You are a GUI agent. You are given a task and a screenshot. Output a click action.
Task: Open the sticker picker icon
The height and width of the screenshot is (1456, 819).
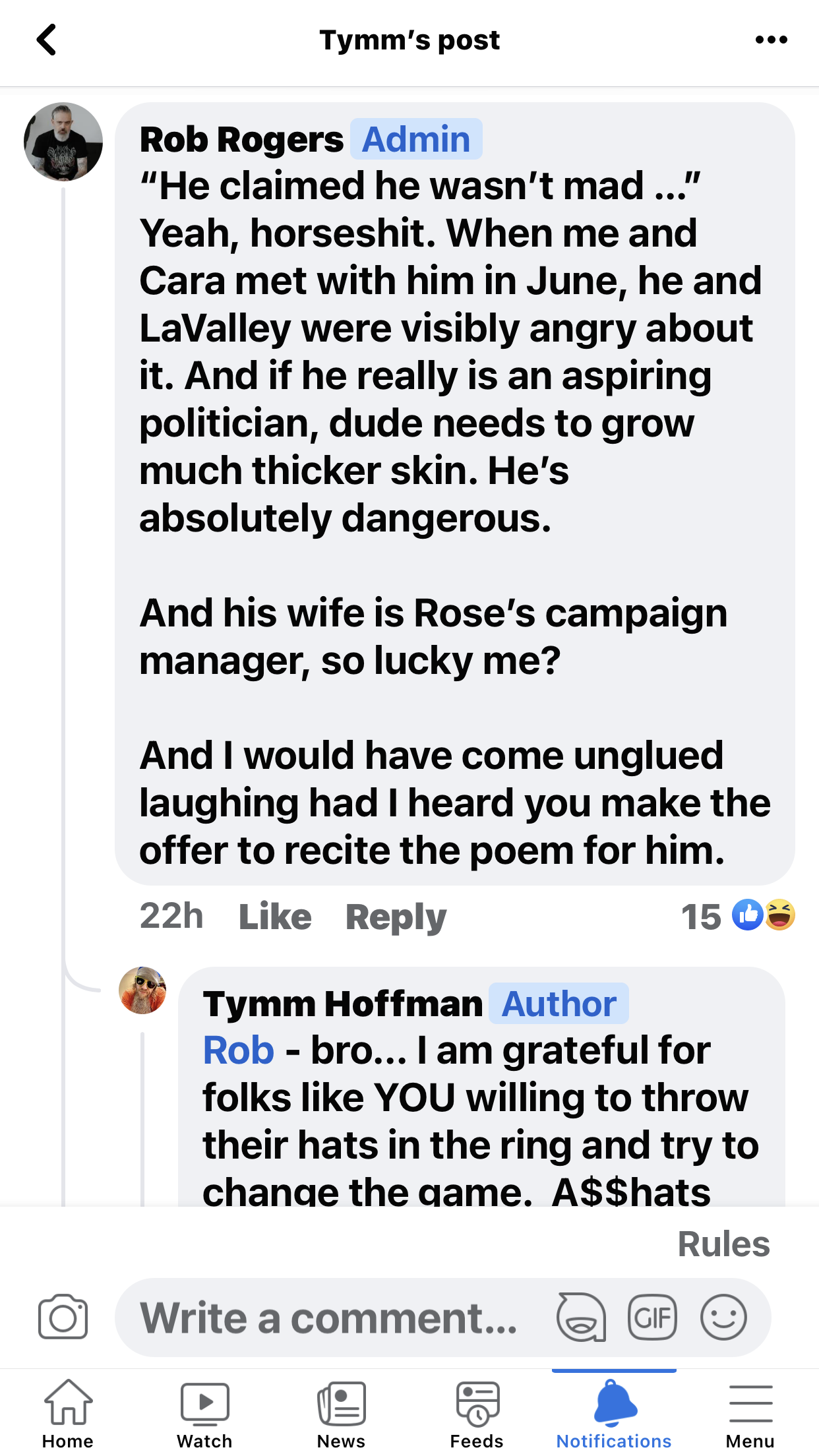click(x=581, y=1318)
